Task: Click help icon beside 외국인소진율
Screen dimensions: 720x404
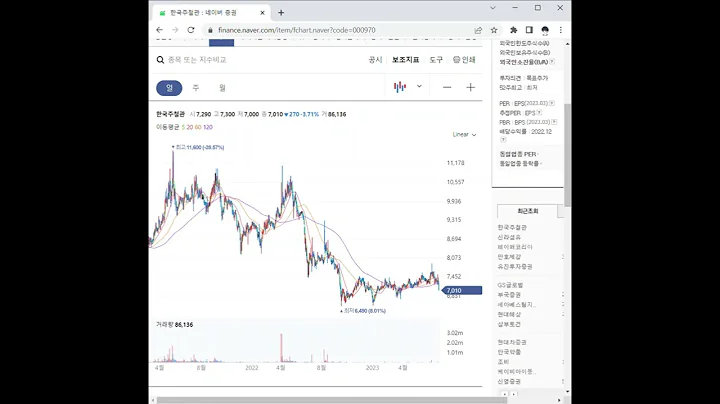Action: pyautogui.click(x=552, y=62)
